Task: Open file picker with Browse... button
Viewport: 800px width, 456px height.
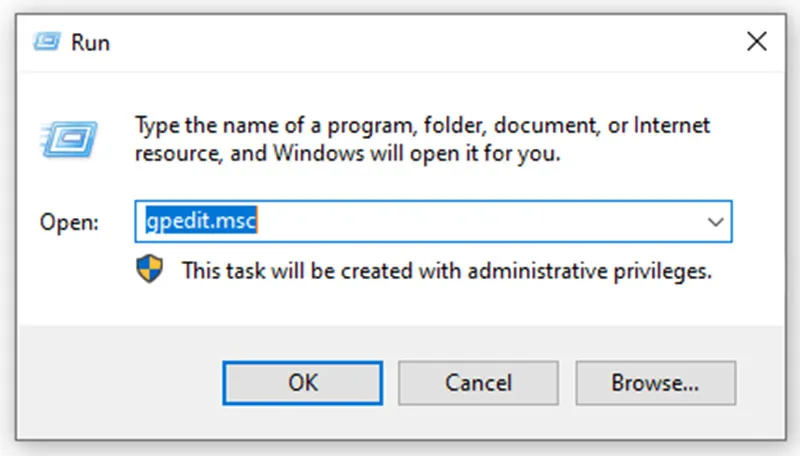Action: (x=656, y=383)
